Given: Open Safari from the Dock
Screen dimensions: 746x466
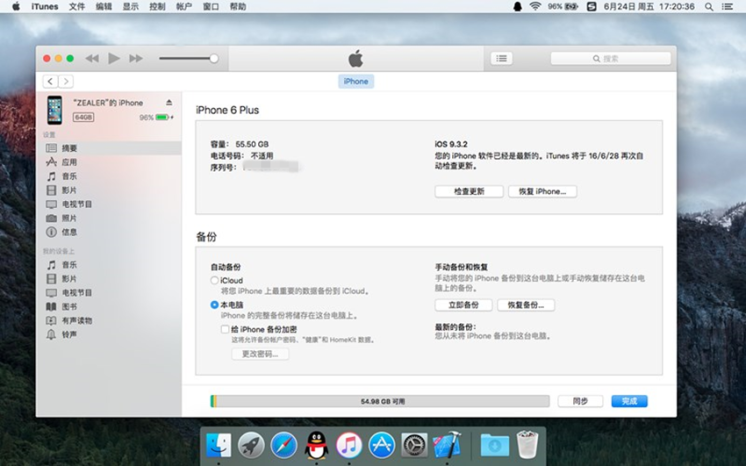Looking at the screenshot, I should (x=284, y=445).
